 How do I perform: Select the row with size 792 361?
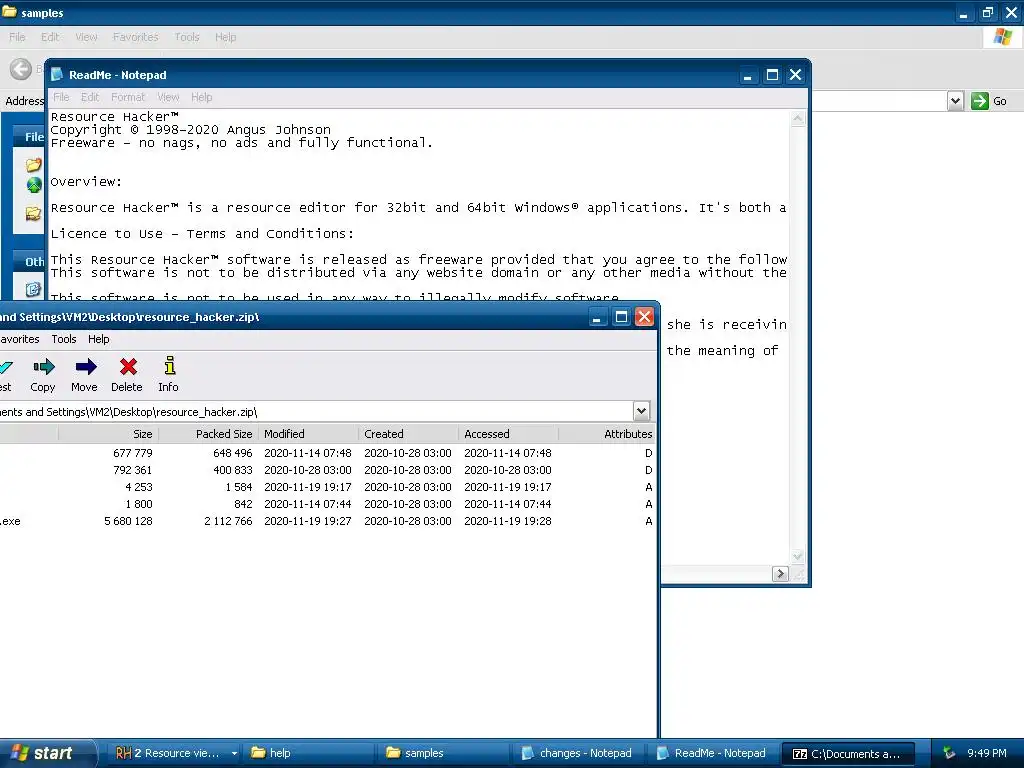click(327, 470)
